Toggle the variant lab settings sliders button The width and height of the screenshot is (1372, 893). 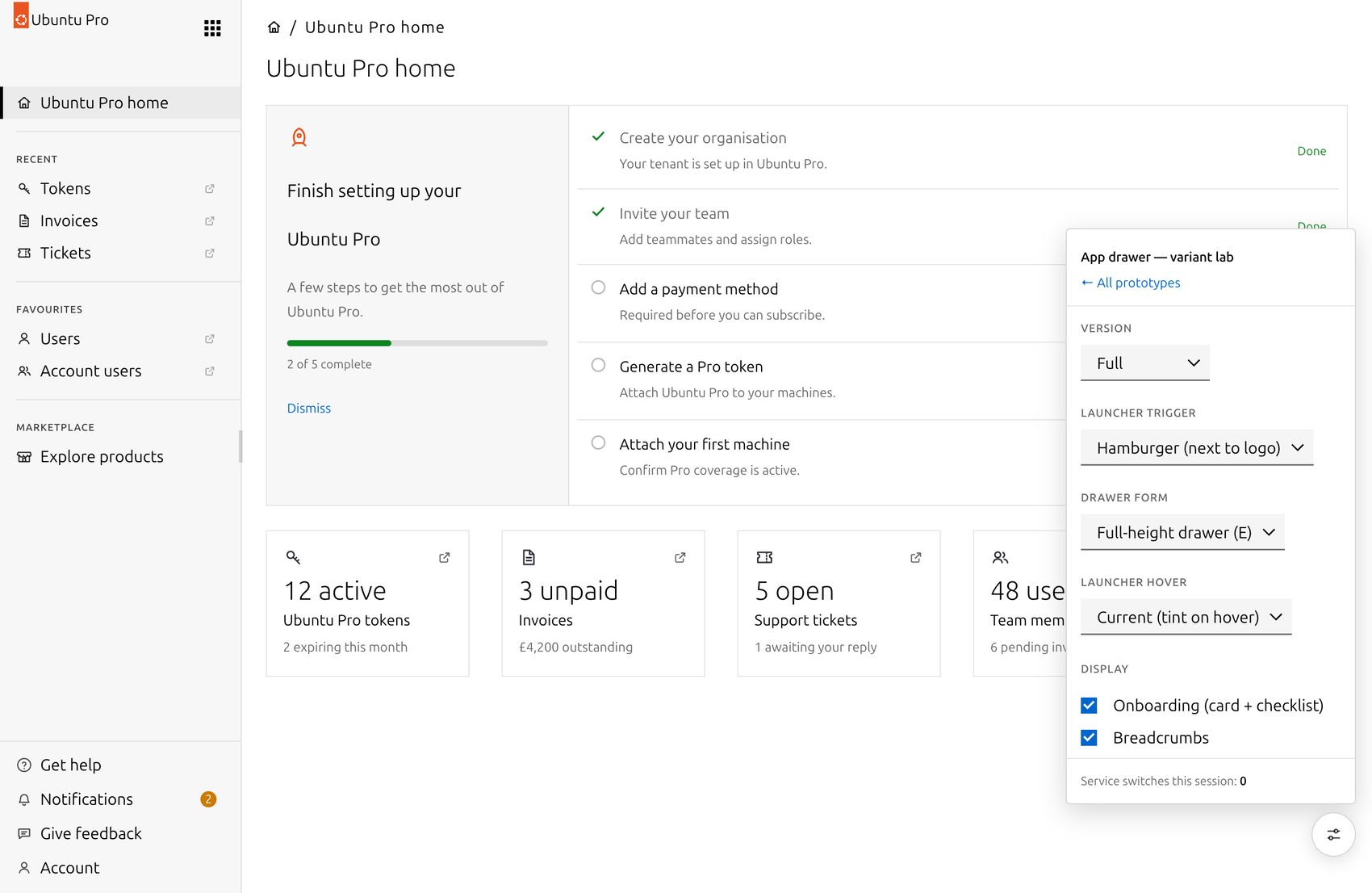tap(1333, 834)
